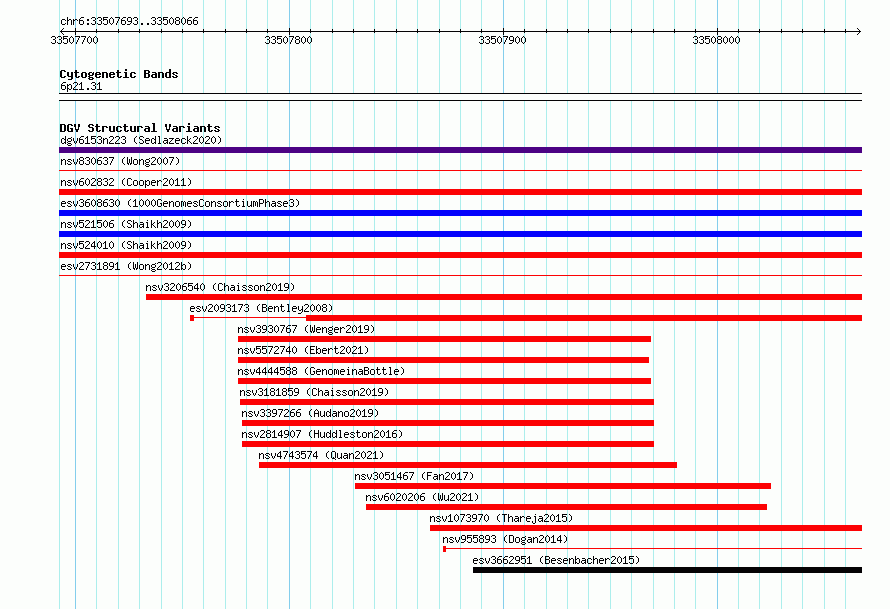Click the nsv602832 (Cooper2011) label
Screen dimensions: 890x609
click(126, 182)
